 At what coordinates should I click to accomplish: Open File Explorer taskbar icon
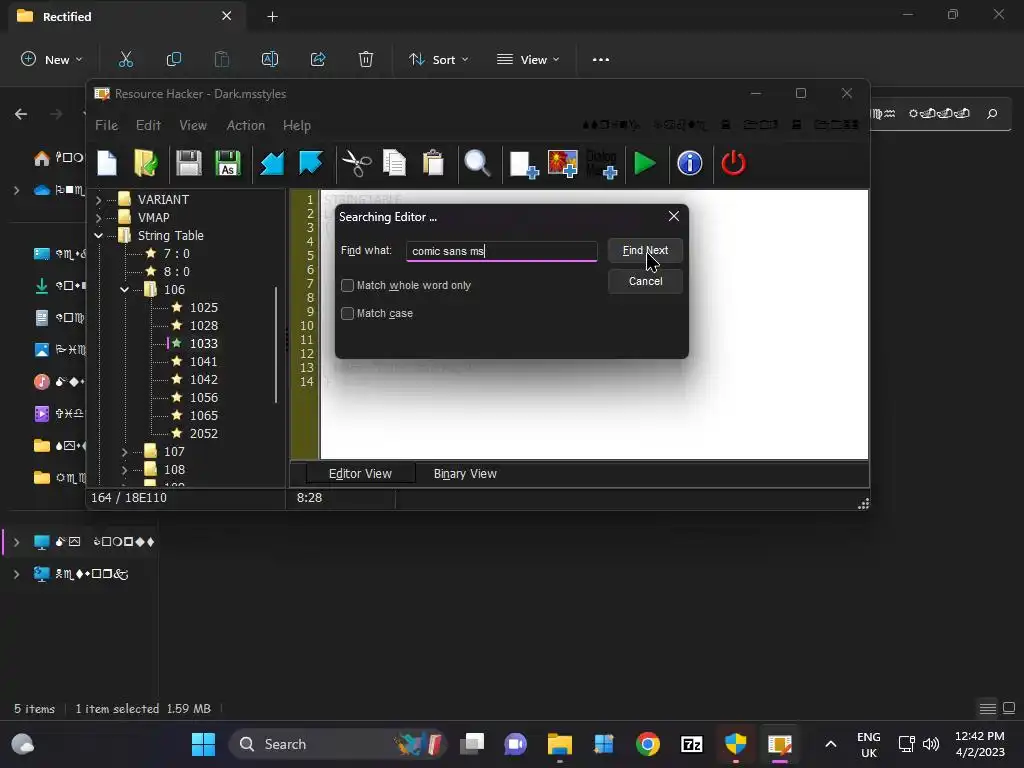560,744
